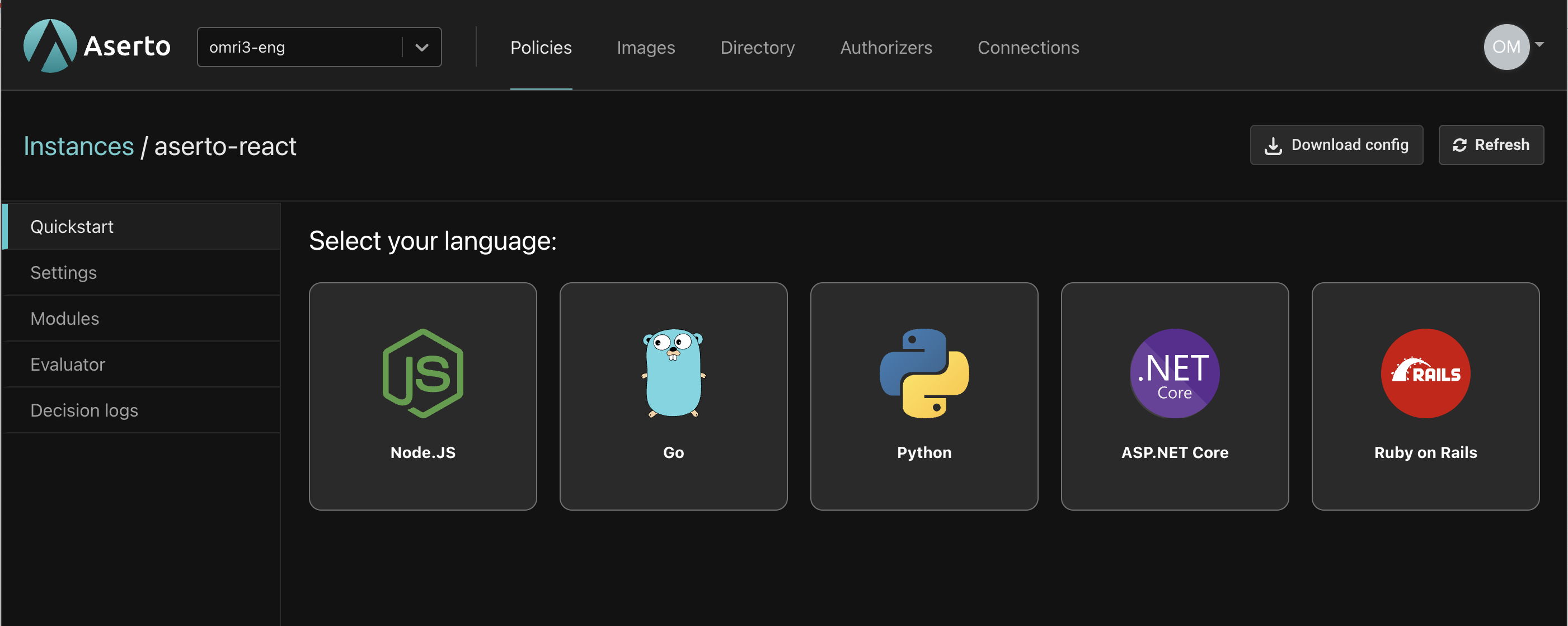The height and width of the screenshot is (626, 1568).
Task: Open Evaluator in the sidebar
Action: click(x=141, y=364)
